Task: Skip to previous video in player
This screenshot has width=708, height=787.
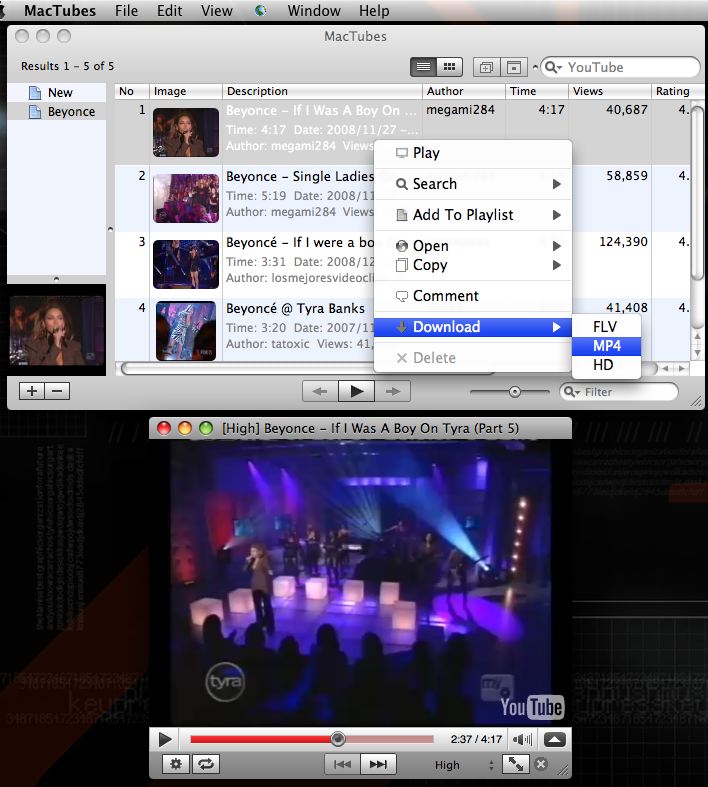Action: [343, 764]
